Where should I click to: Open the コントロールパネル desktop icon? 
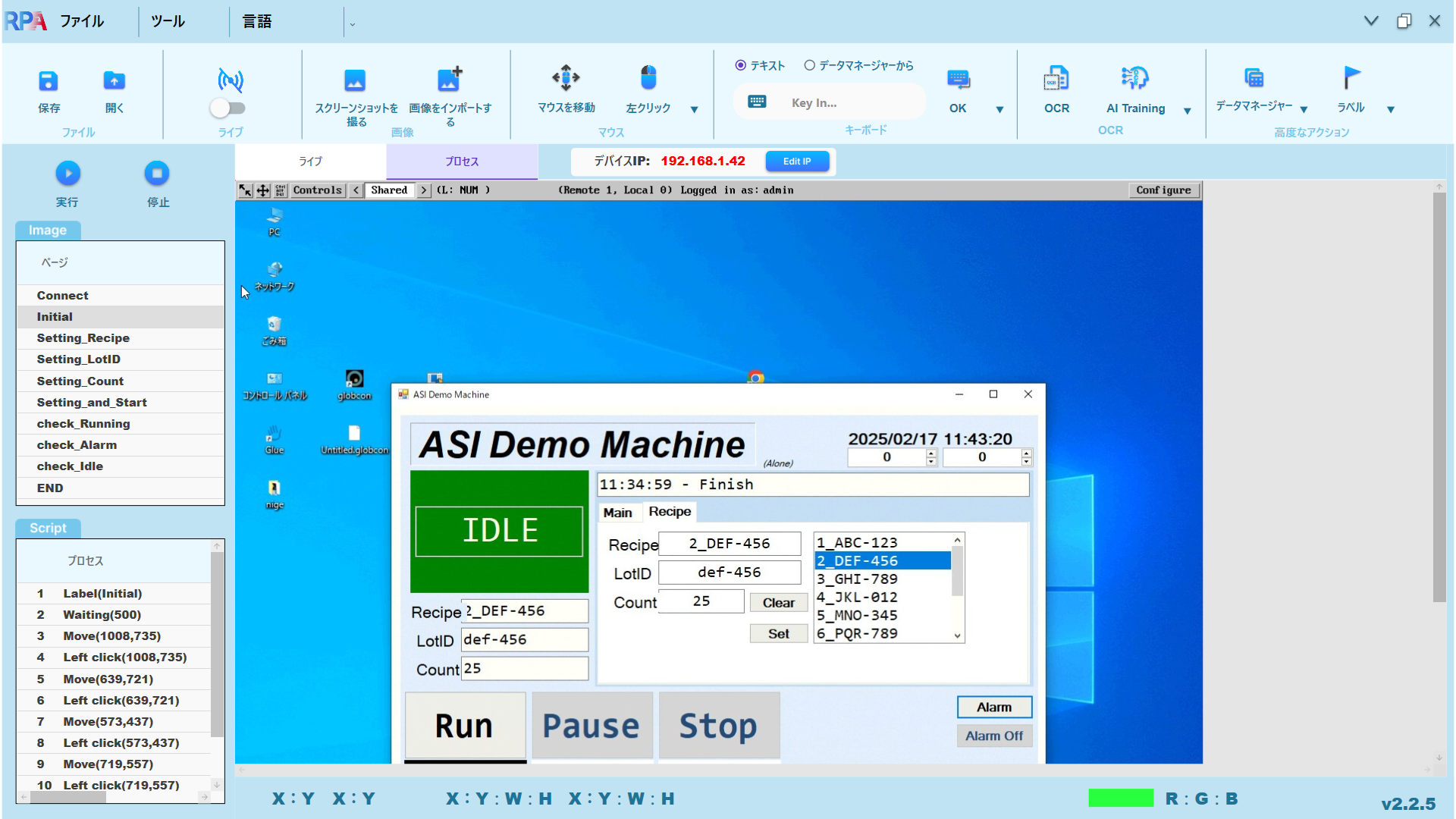click(275, 386)
